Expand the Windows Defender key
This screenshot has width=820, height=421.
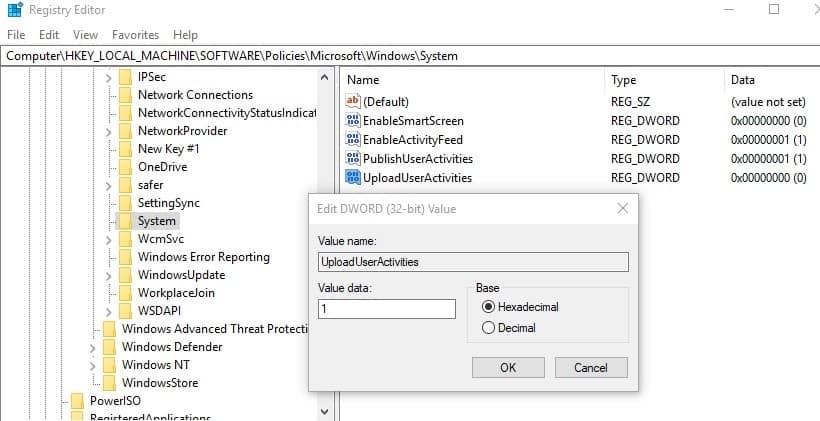point(93,348)
